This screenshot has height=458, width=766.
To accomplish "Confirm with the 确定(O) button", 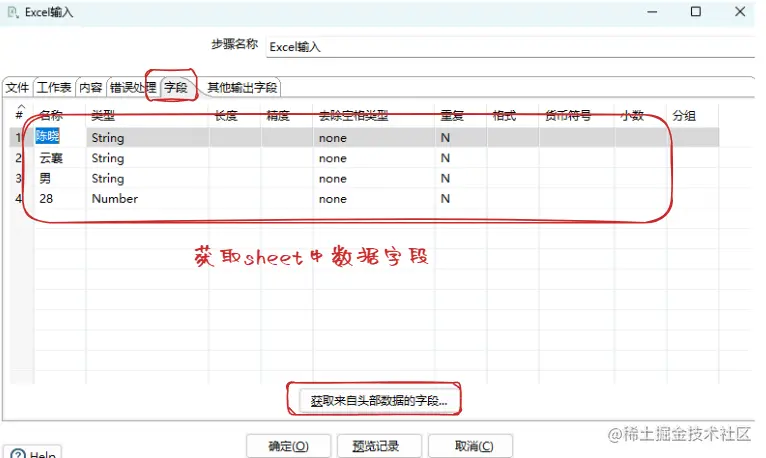I will coord(289,446).
